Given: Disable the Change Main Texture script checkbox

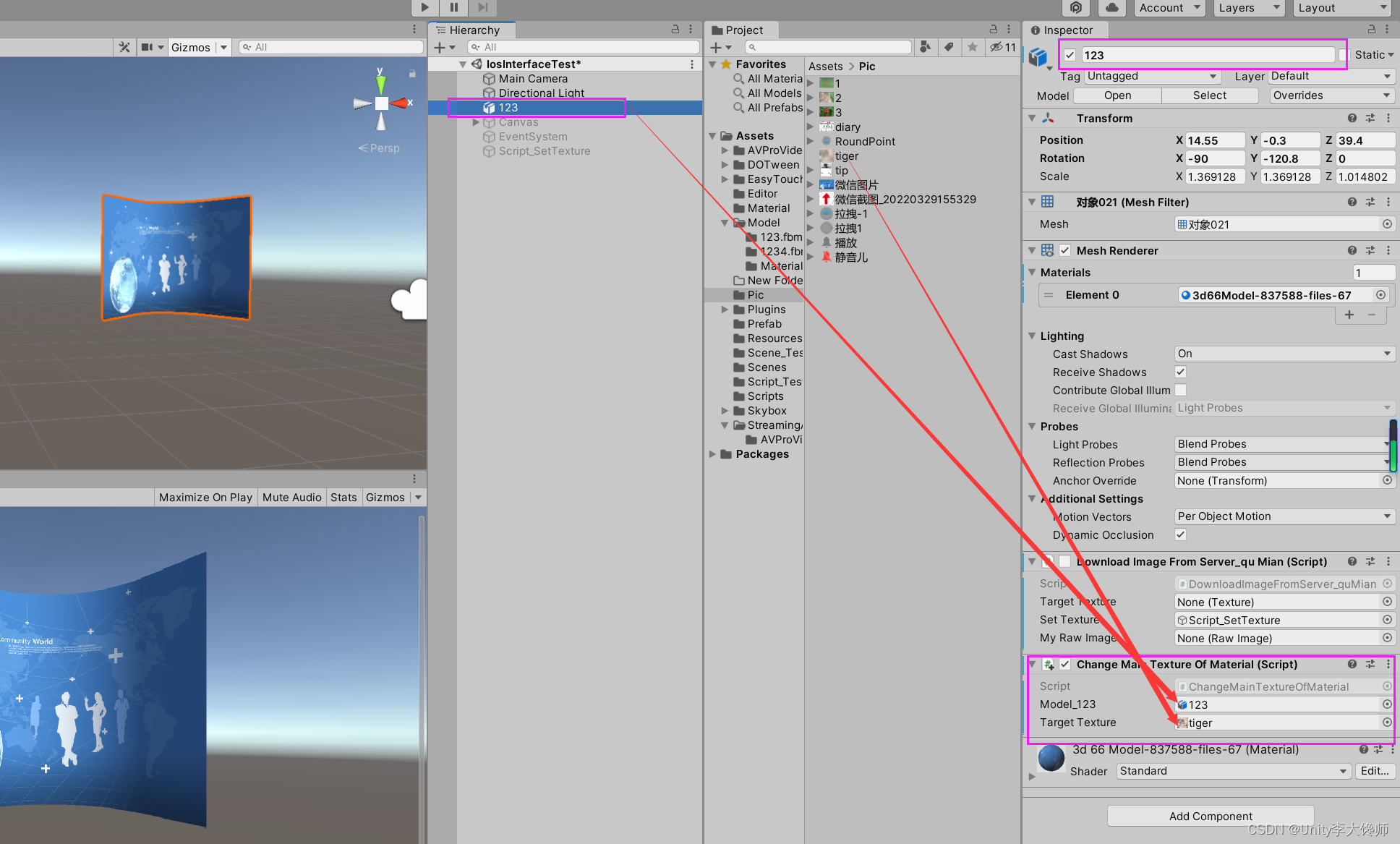Looking at the screenshot, I should [1065, 664].
